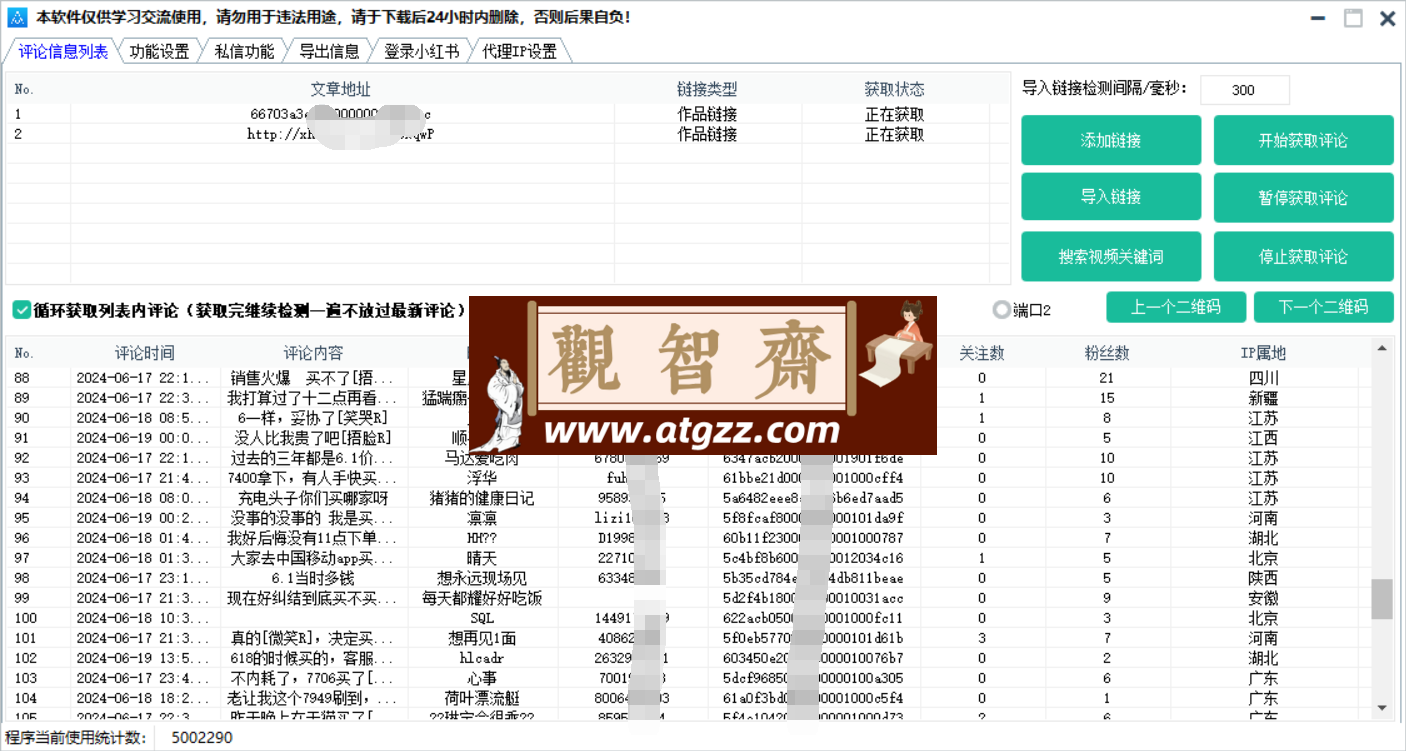Click row 89 IP location 新疆
This screenshot has height=751, width=1406.
1263,398
